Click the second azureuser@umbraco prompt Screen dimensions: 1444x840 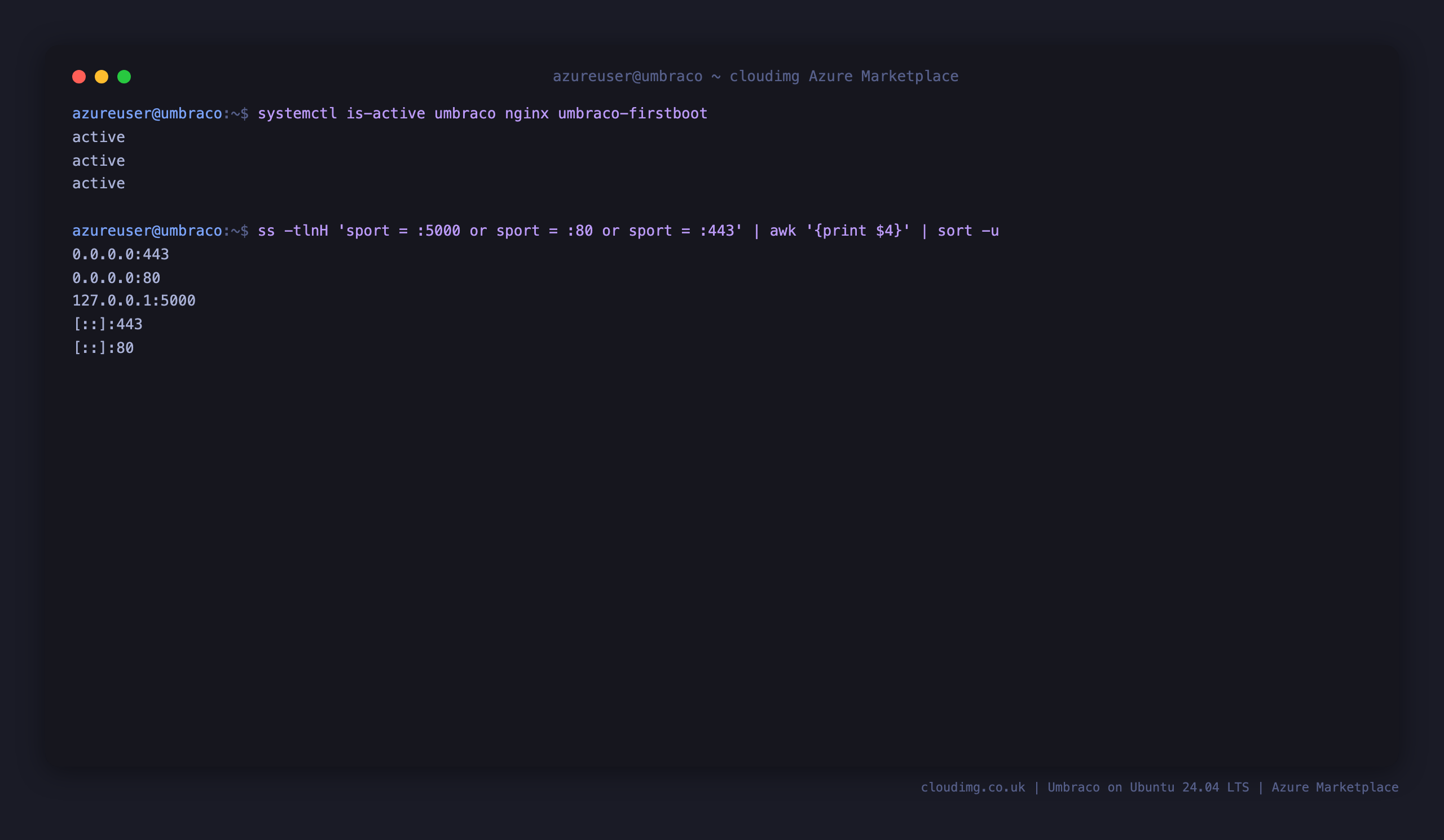tap(160, 231)
